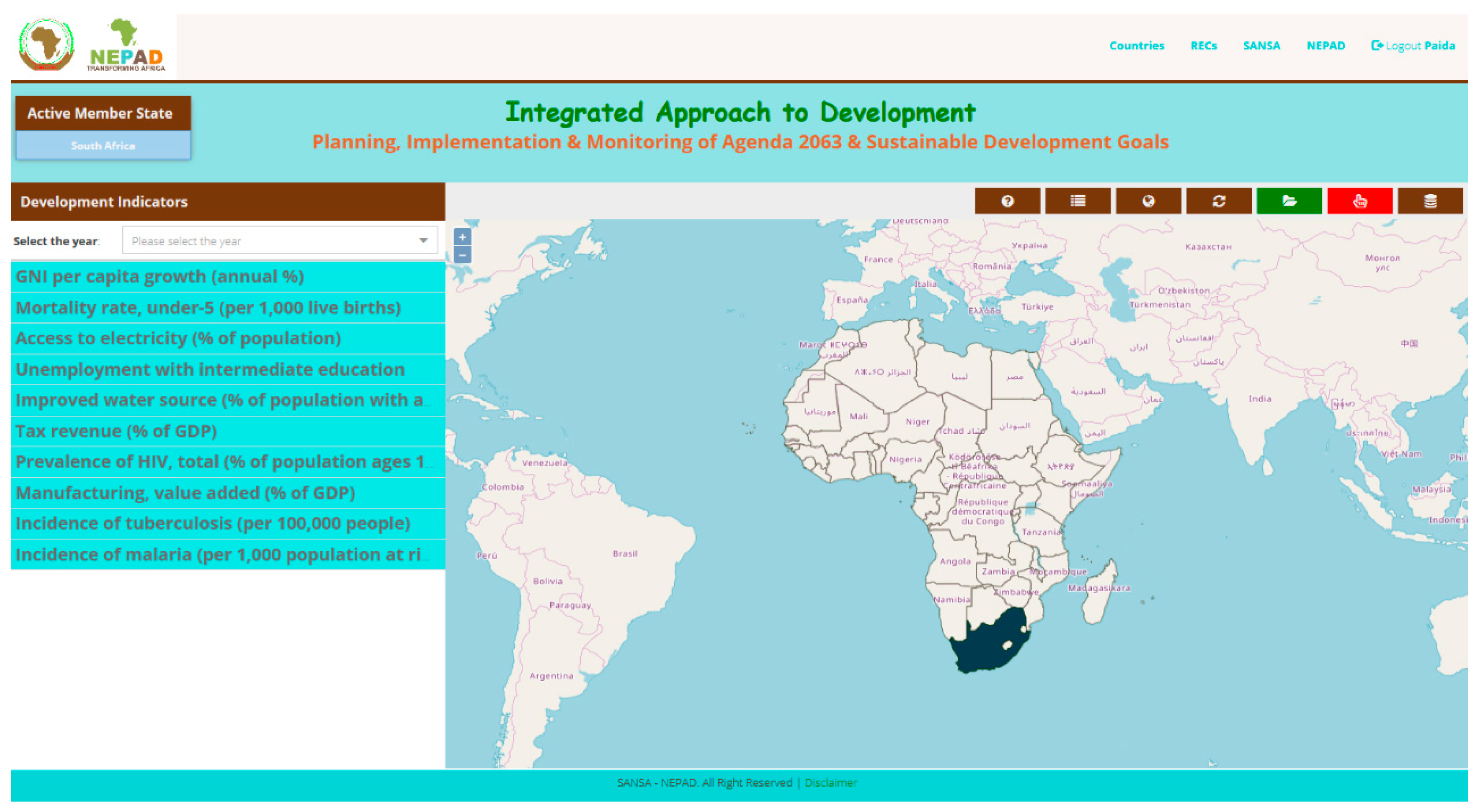Screen dimensions: 1477x812
Task: Click the Active Member State header
Action: [104, 114]
